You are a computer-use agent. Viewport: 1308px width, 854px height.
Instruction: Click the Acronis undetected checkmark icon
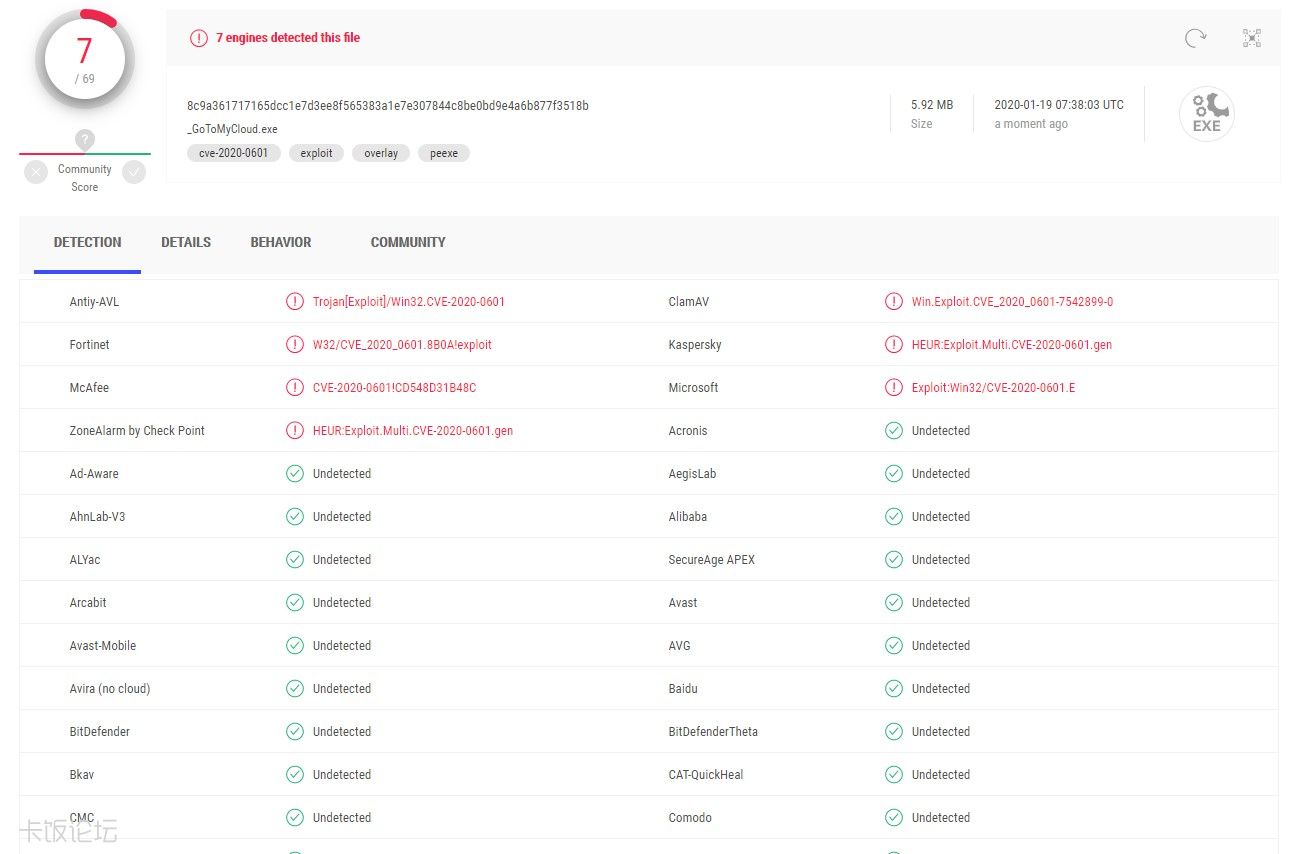(x=894, y=430)
